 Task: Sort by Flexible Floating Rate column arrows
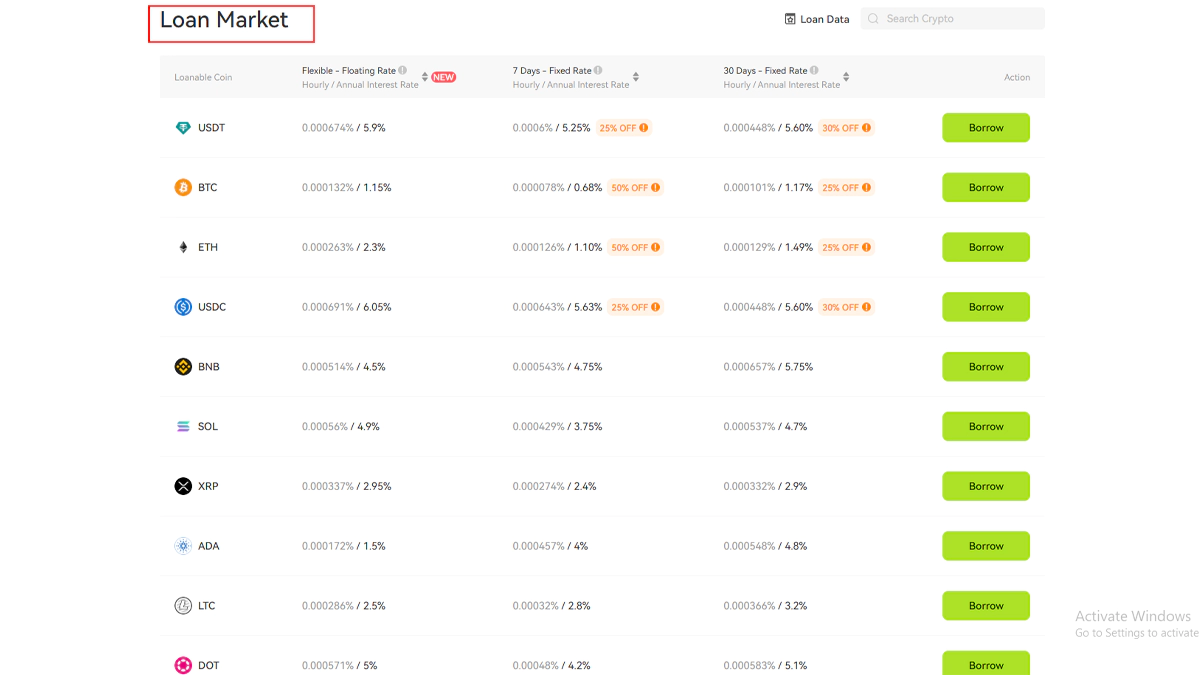pyautogui.click(x=425, y=77)
